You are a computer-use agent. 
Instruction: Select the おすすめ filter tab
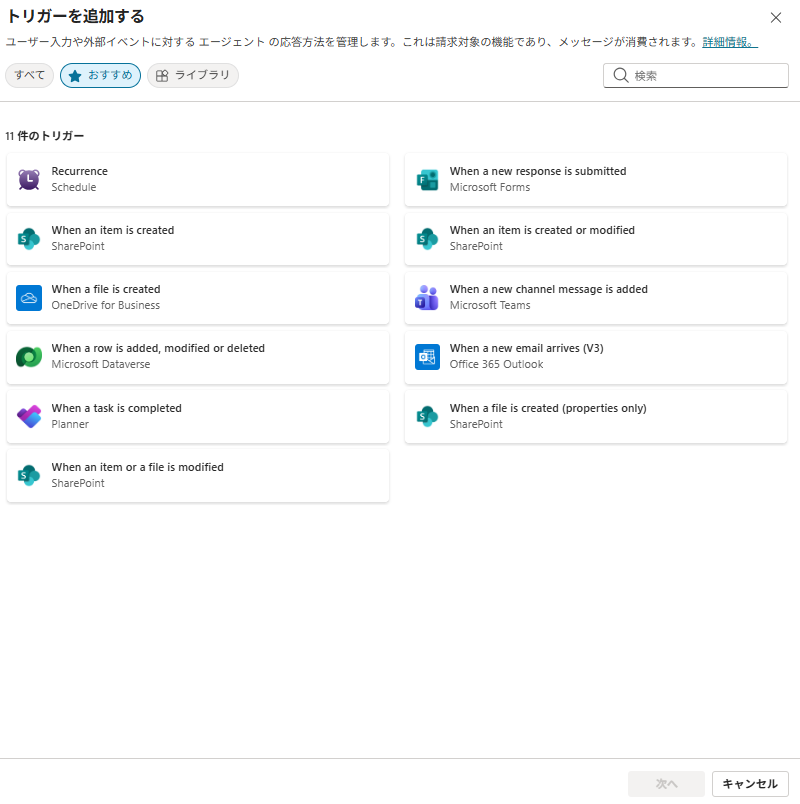pyautogui.click(x=100, y=75)
